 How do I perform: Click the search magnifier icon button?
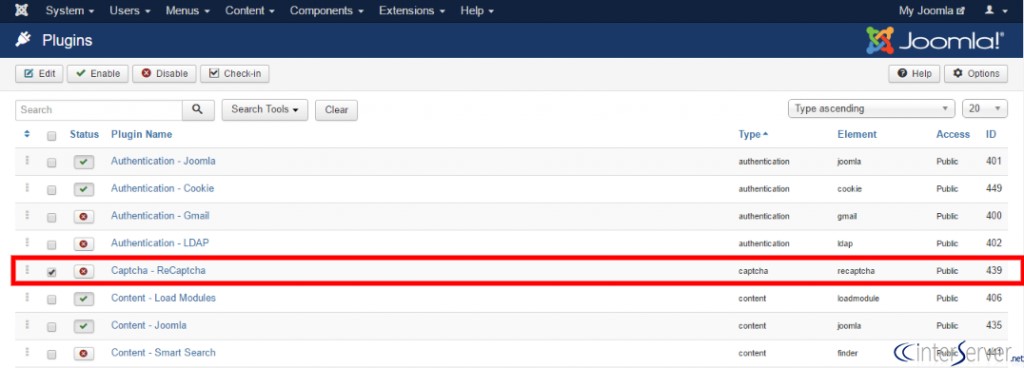pos(198,110)
